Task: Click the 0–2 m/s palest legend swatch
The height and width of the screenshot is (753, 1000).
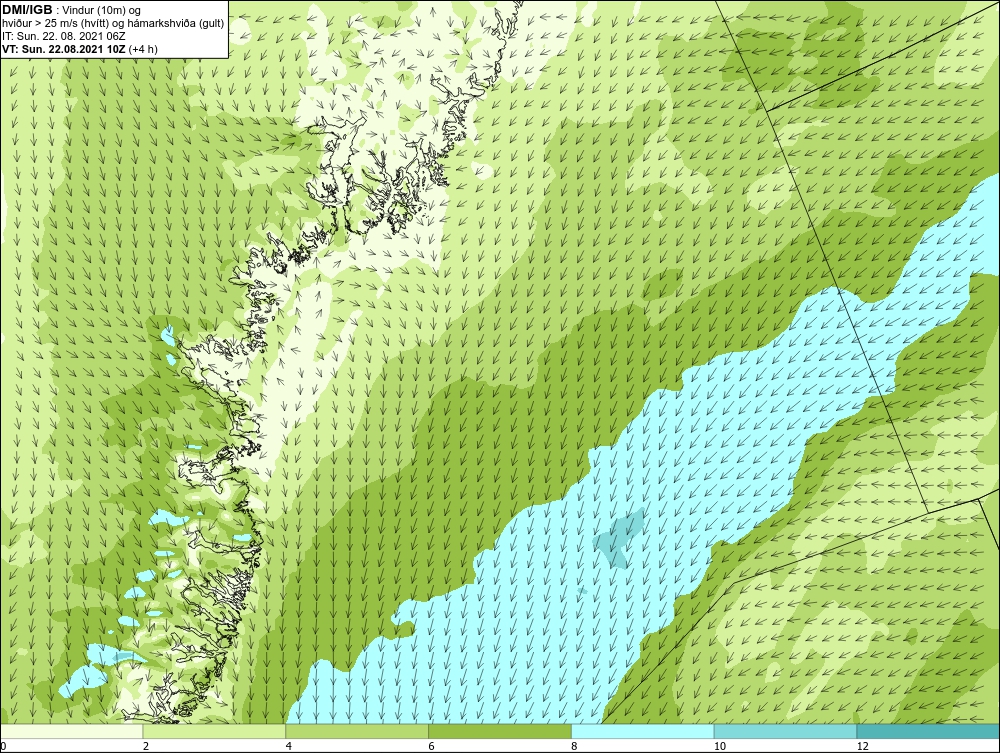Action: (x=71, y=731)
